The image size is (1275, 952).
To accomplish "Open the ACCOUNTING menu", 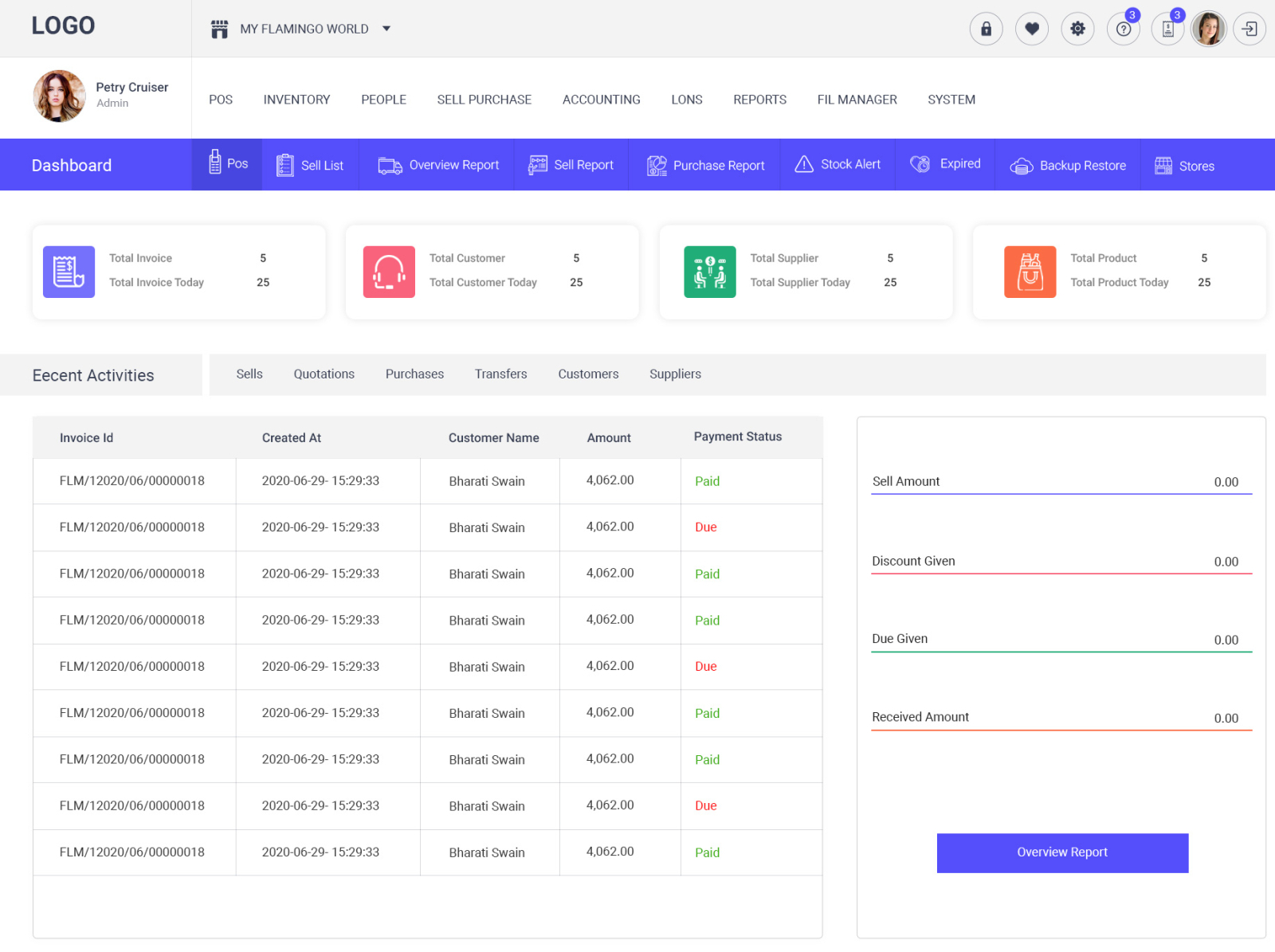I will (601, 100).
